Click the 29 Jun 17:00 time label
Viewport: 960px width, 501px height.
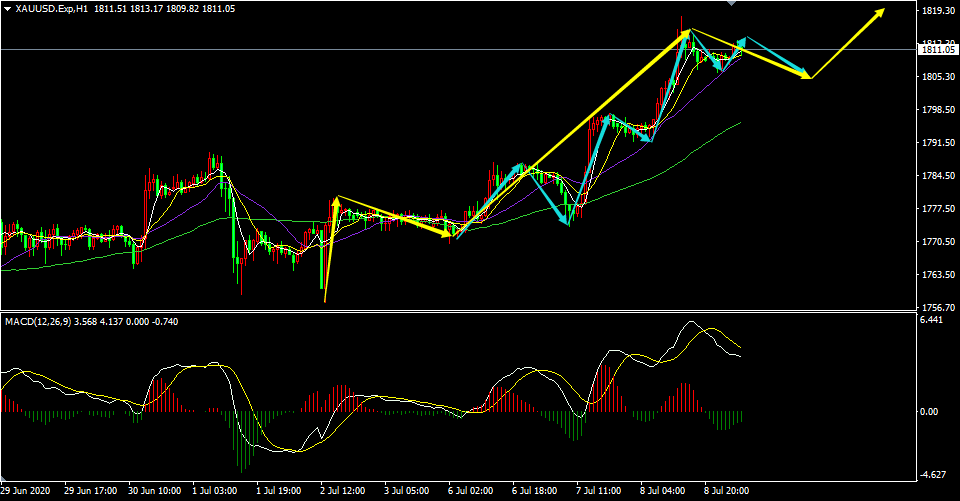tap(91, 491)
